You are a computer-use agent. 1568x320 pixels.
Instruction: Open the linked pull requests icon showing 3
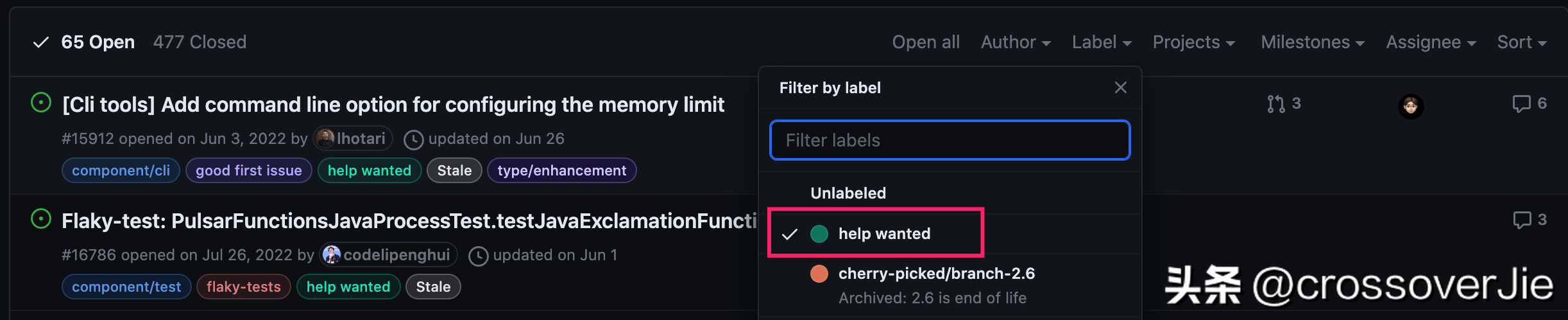[1284, 103]
